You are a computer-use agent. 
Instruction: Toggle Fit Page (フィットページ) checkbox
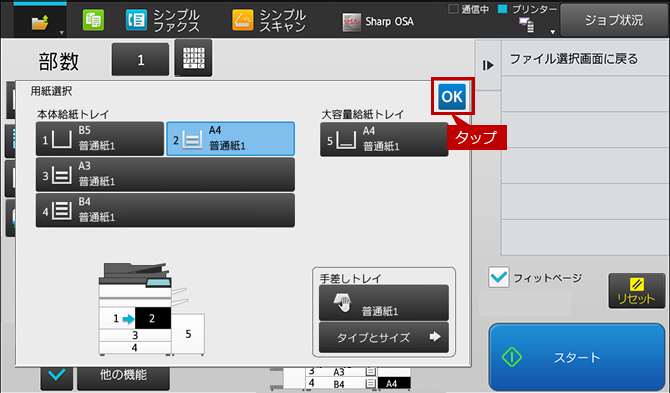499,277
